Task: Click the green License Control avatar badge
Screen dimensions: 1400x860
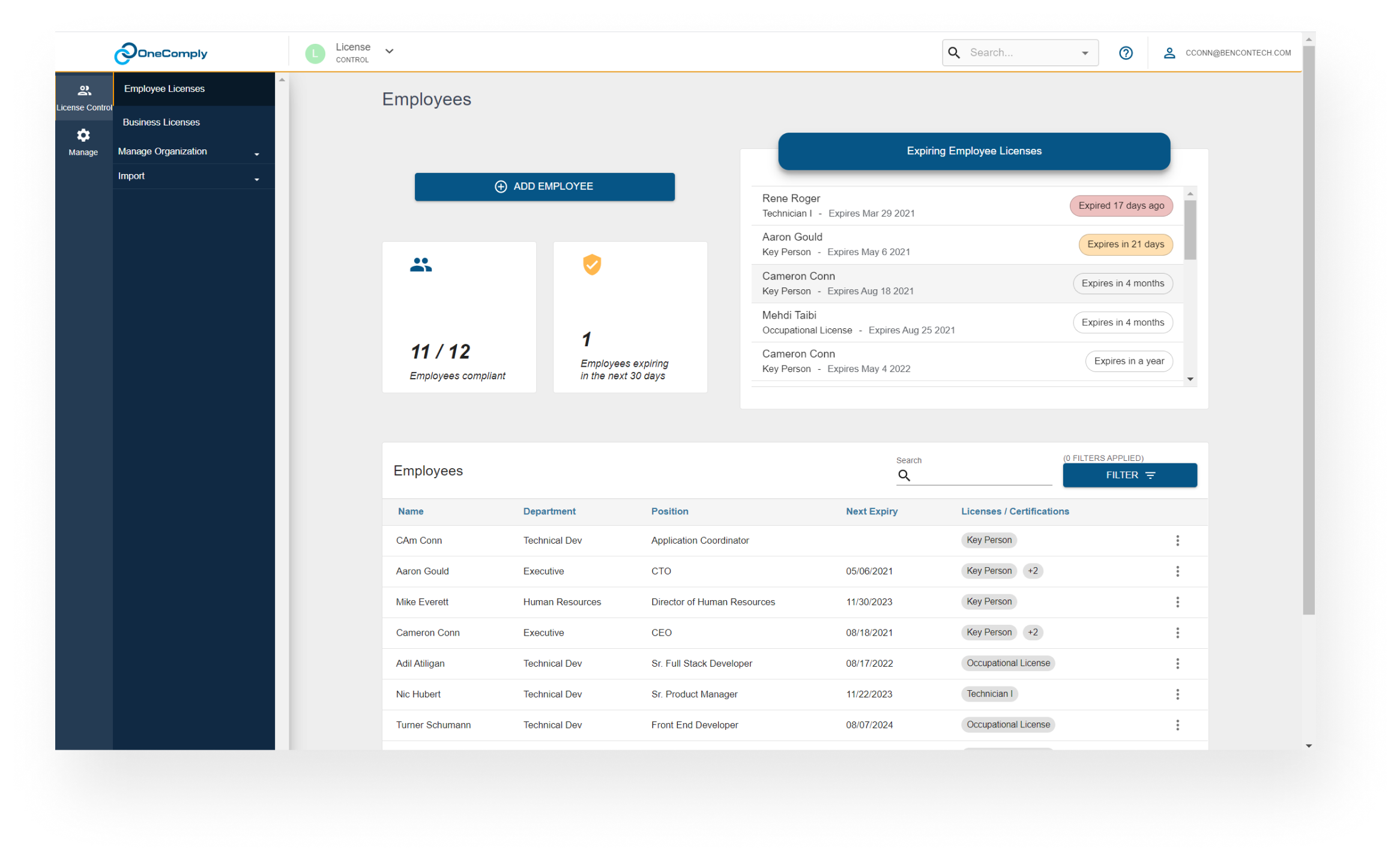Action: [x=316, y=53]
